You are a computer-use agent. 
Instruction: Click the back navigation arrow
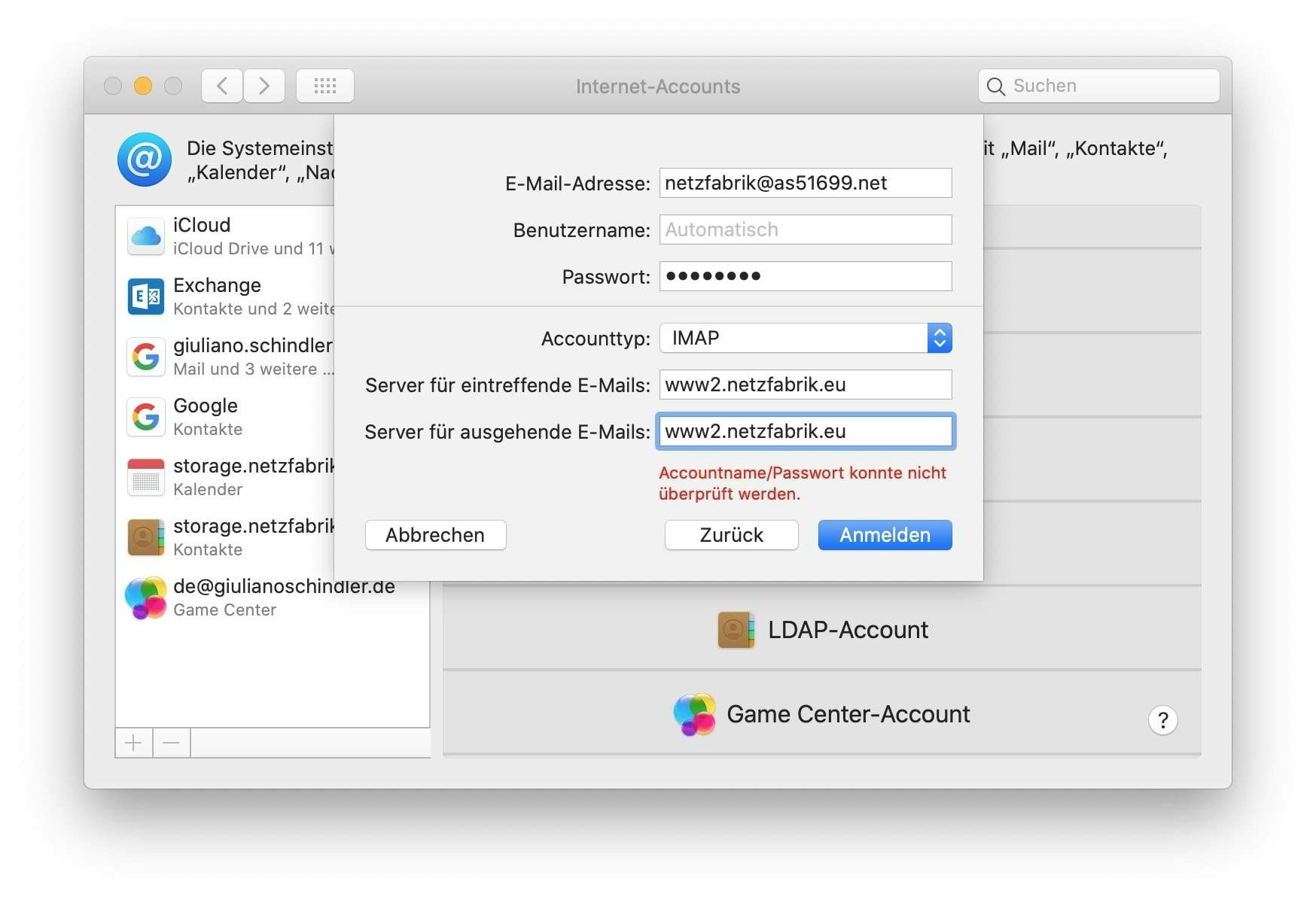pyautogui.click(x=221, y=86)
